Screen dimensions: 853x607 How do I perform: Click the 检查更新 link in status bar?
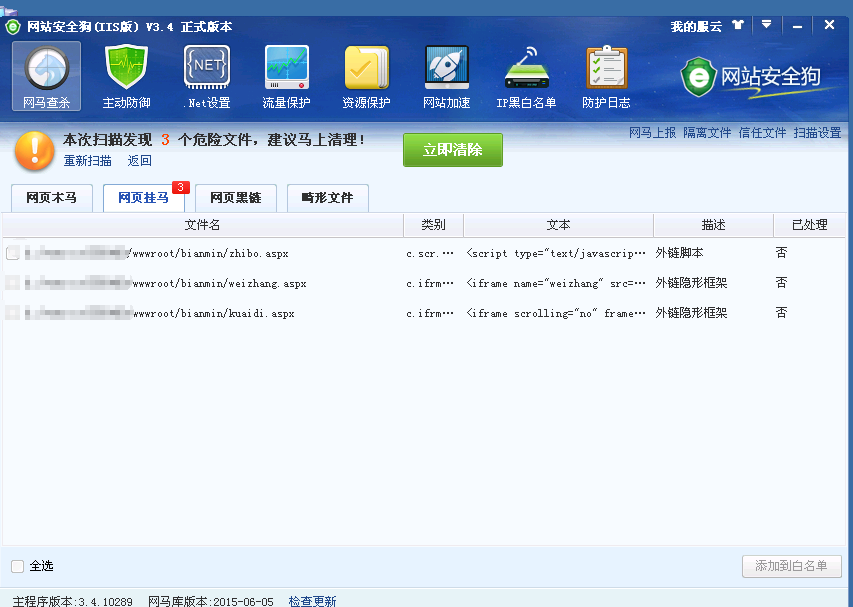coord(312,601)
